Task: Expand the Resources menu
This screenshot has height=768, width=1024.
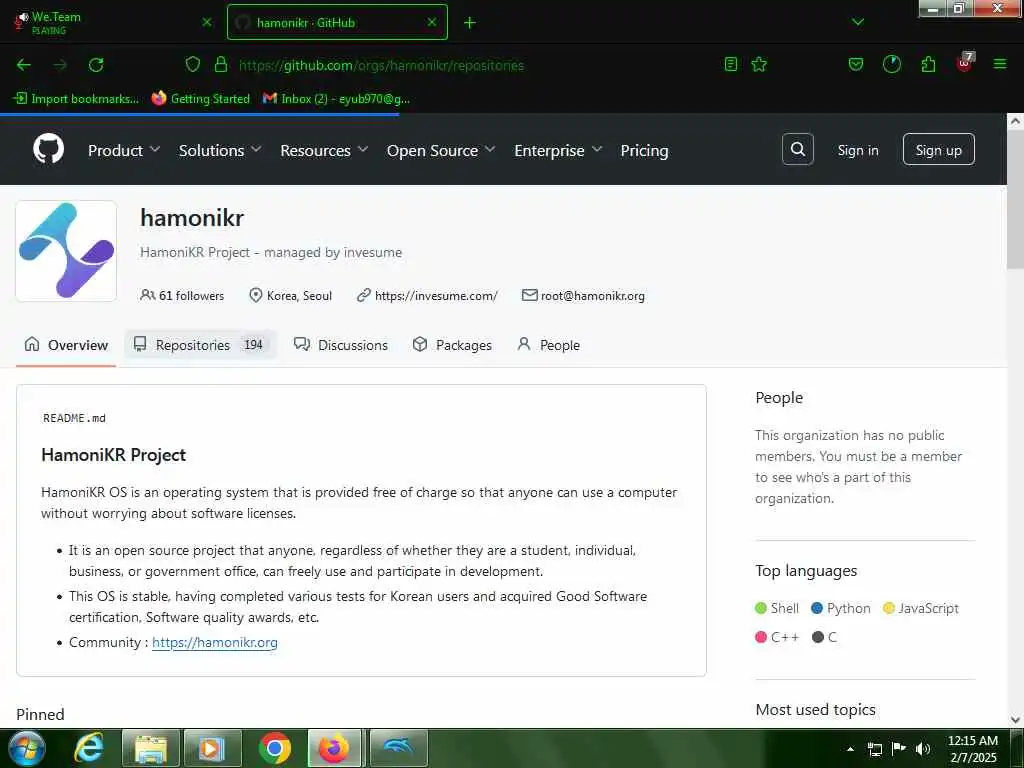Action: pyautogui.click(x=324, y=150)
